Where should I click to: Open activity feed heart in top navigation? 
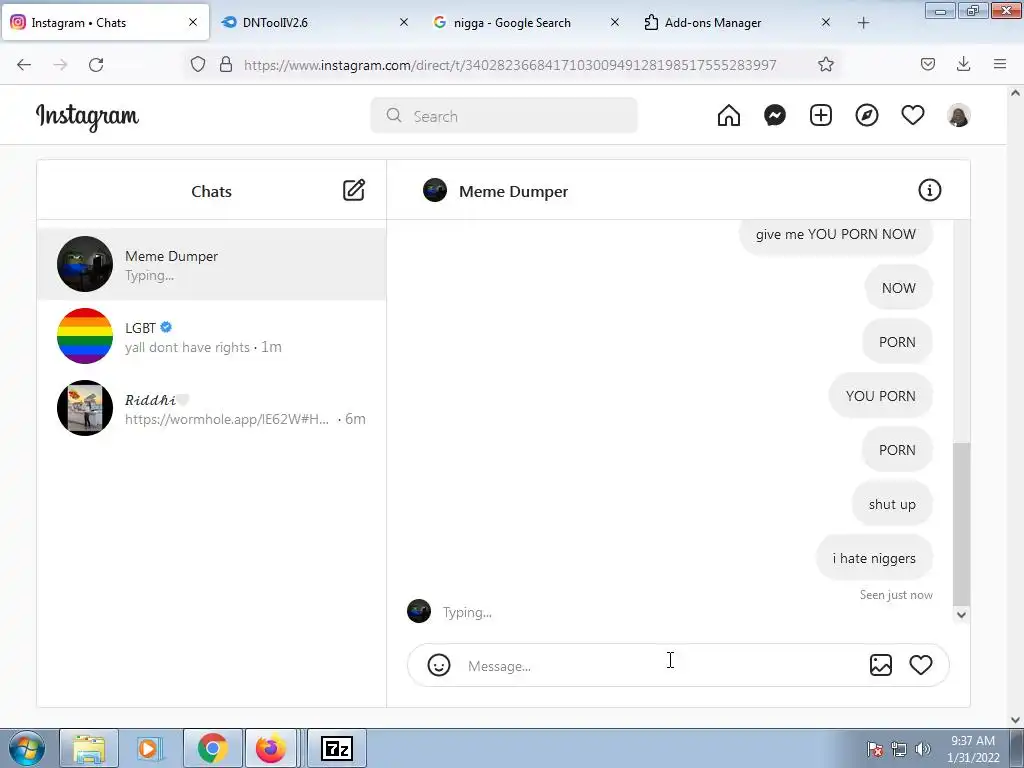912,116
